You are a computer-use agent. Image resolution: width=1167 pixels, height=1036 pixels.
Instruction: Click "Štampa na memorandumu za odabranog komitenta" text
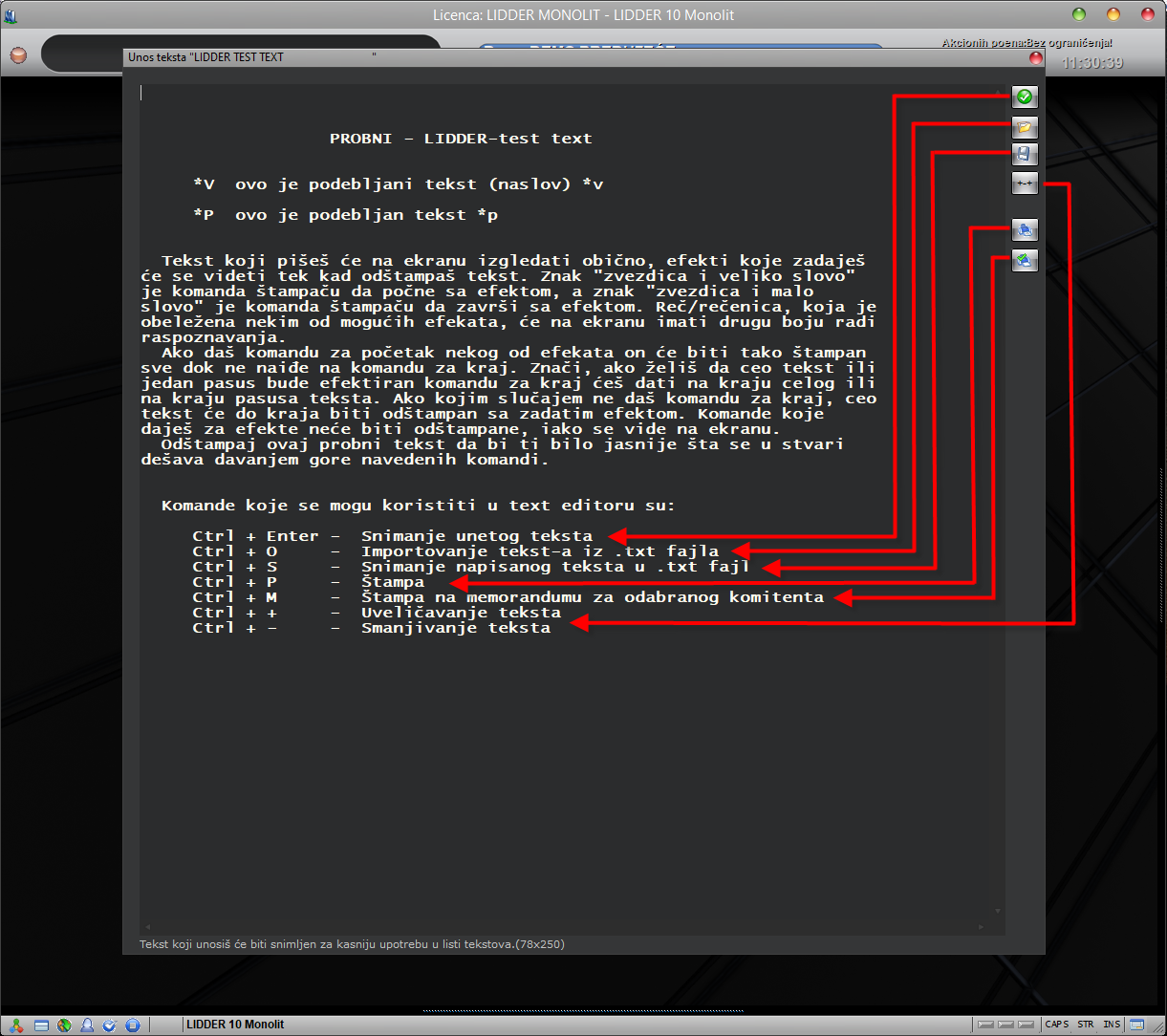[x=593, y=597]
